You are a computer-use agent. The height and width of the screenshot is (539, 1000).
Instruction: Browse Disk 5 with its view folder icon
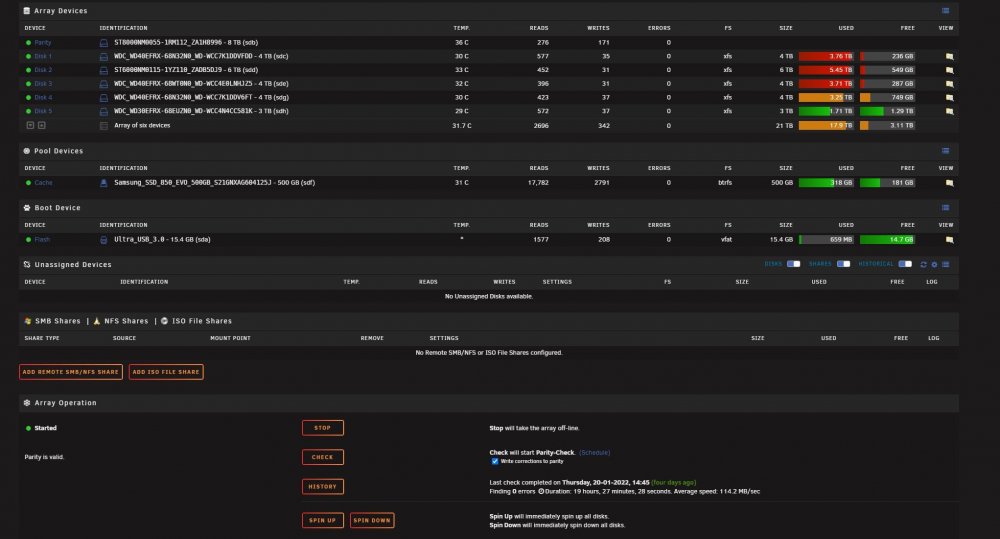tap(949, 111)
